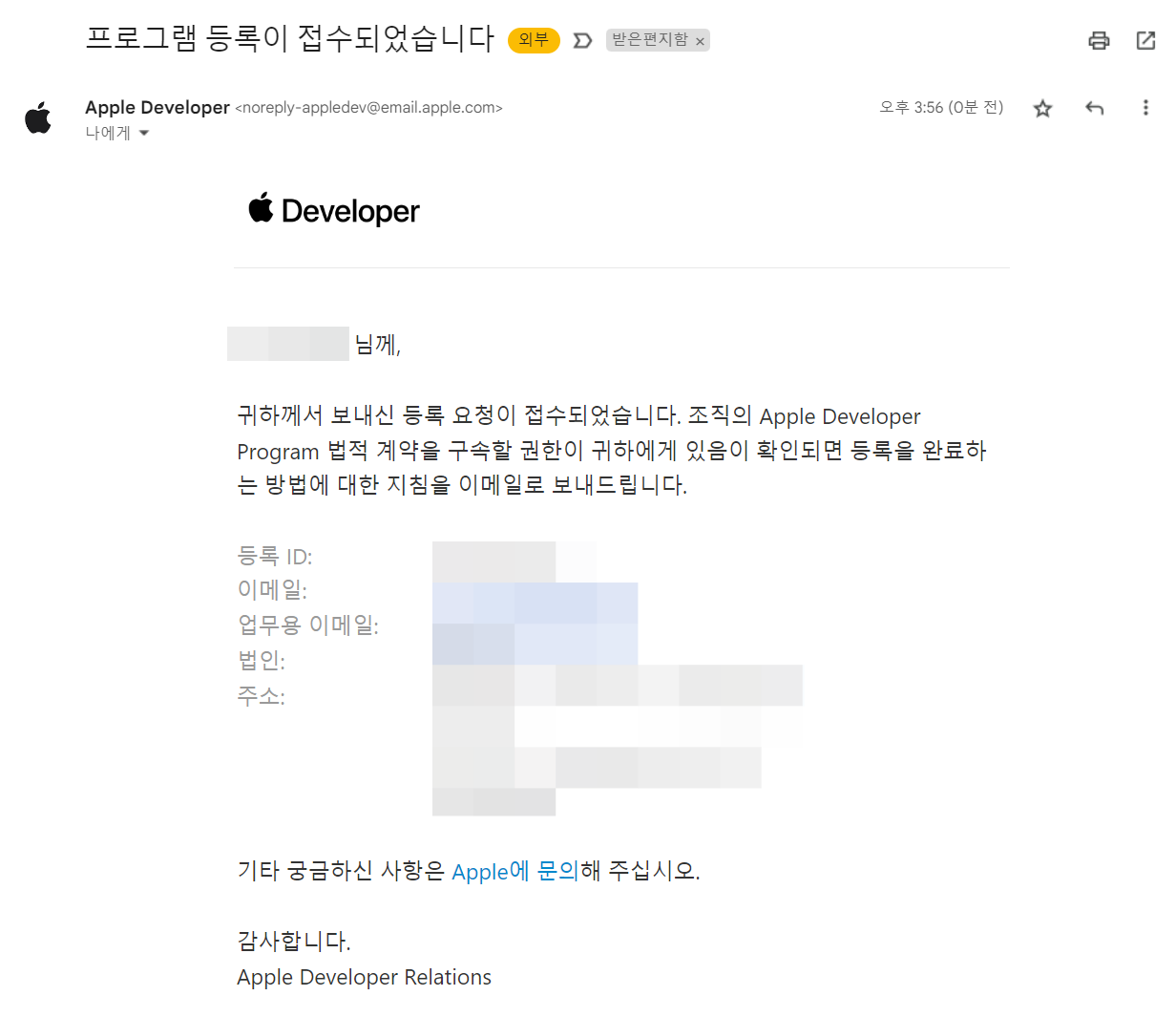Click the sender address noreply-appledev@email.apple.com
This screenshot has width=1176, height=1017.
coord(368,108)
